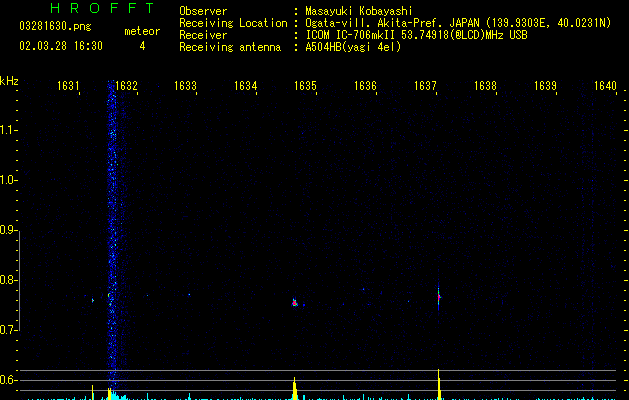Click the 0.8 kHz frequency label
Image resolution: width=629 pixels, height=400 pixels.
tap(8, 280)
